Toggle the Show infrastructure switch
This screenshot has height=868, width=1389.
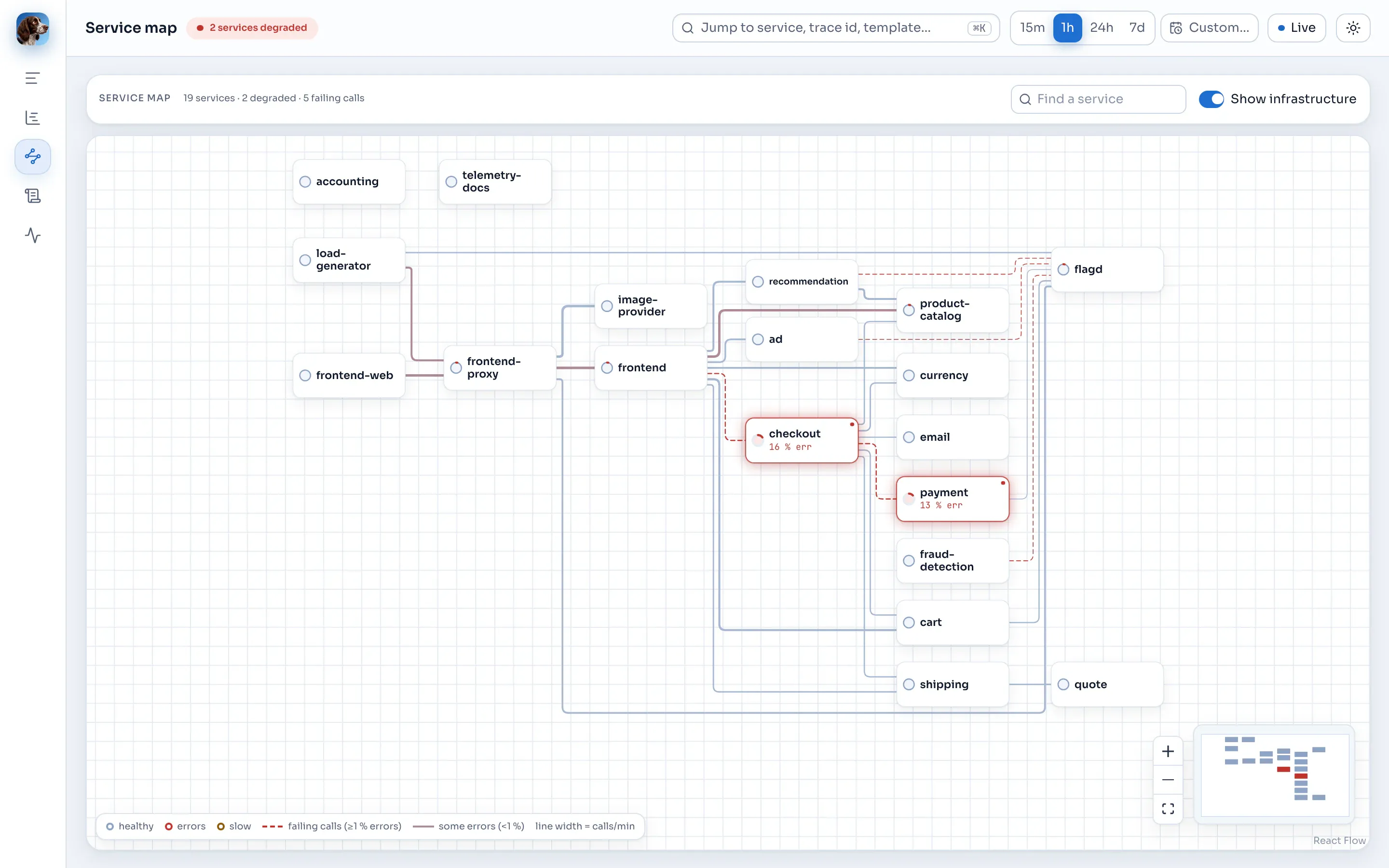1211,99
